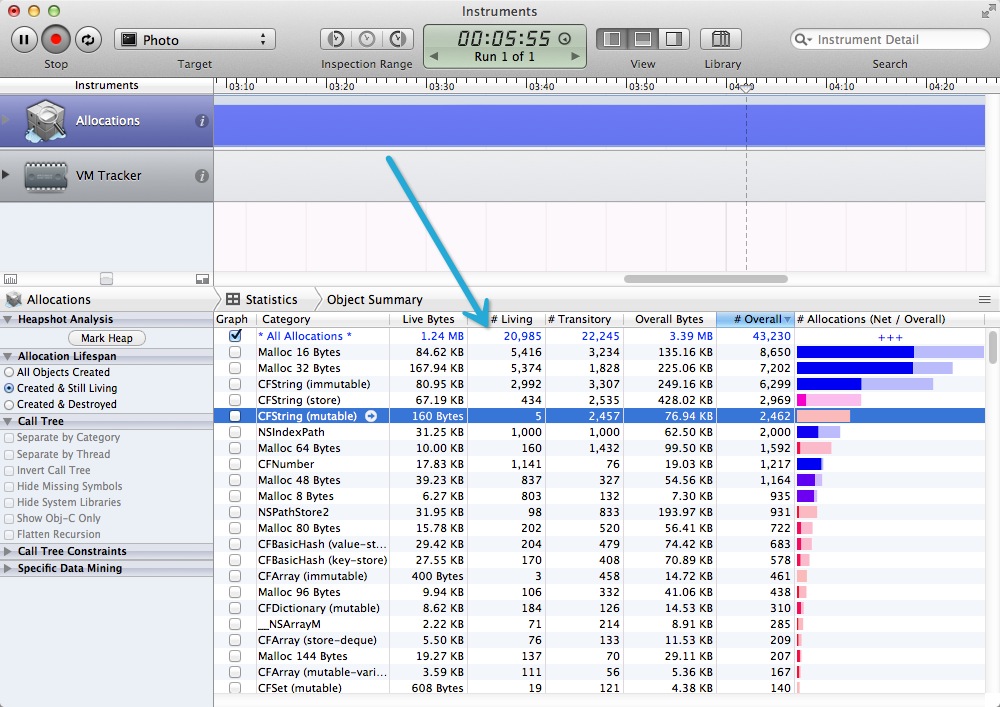
Task: Click bottom-left track display icon
Action: [10, 279]
